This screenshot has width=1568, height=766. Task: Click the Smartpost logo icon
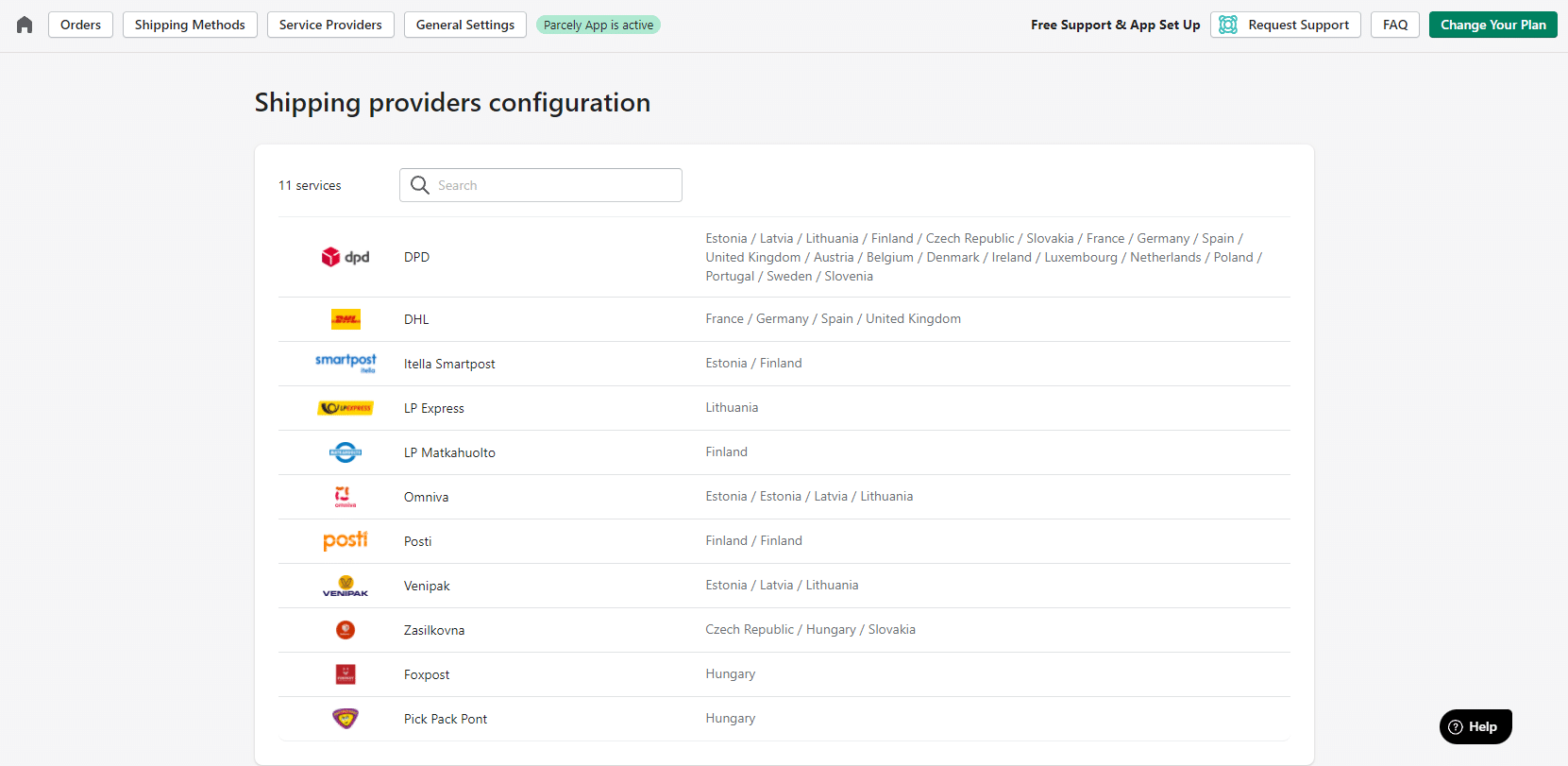pyautogui.click(x=346, y=363)
